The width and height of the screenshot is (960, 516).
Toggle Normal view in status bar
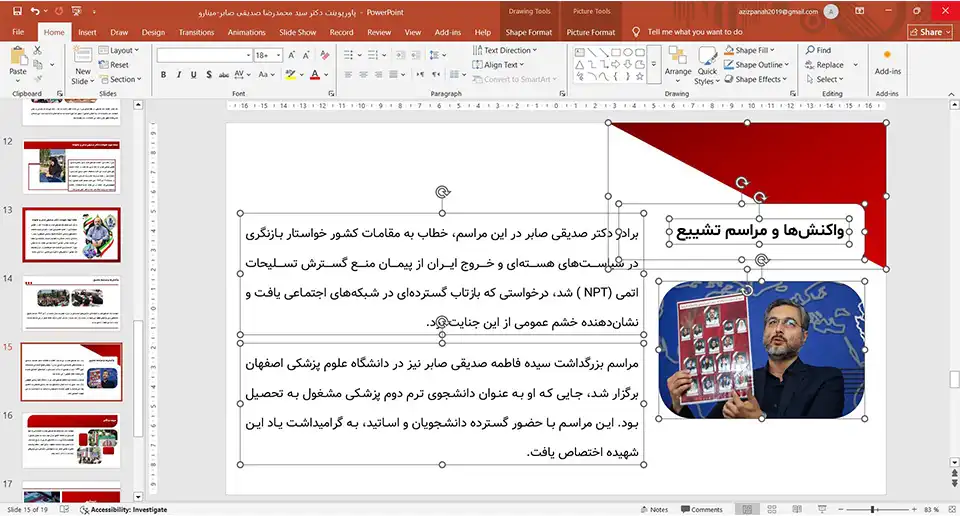[747, 509]
